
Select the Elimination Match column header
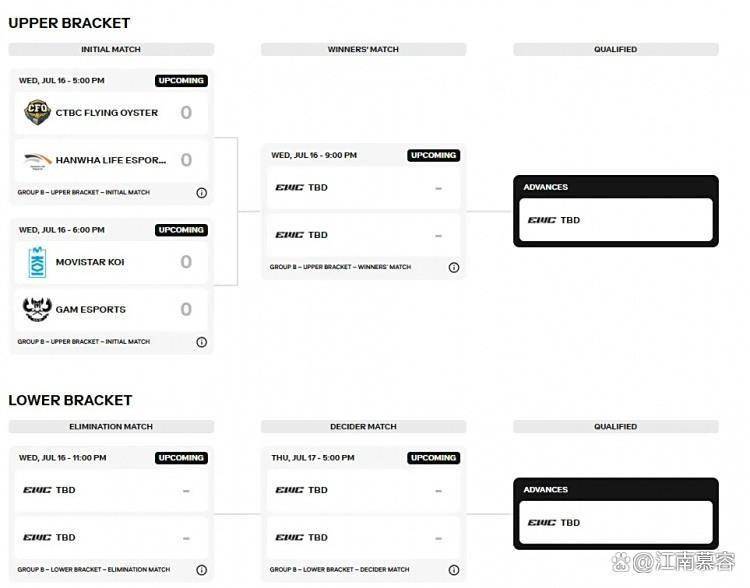(111, 427)
